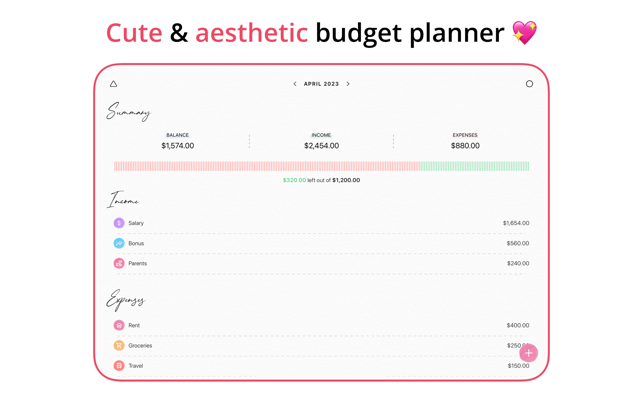Click the $320.00 left out of text
Viewport: 643px width, 402px height.
[307, 180]
